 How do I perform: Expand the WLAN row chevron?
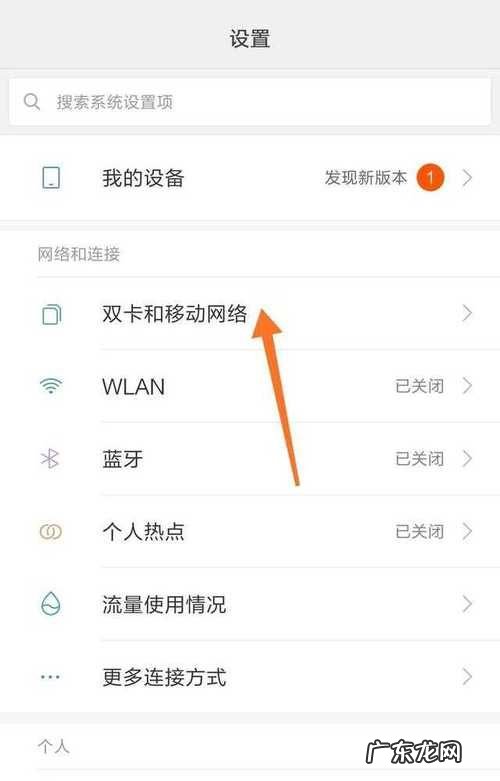click(x=467, y=386)
